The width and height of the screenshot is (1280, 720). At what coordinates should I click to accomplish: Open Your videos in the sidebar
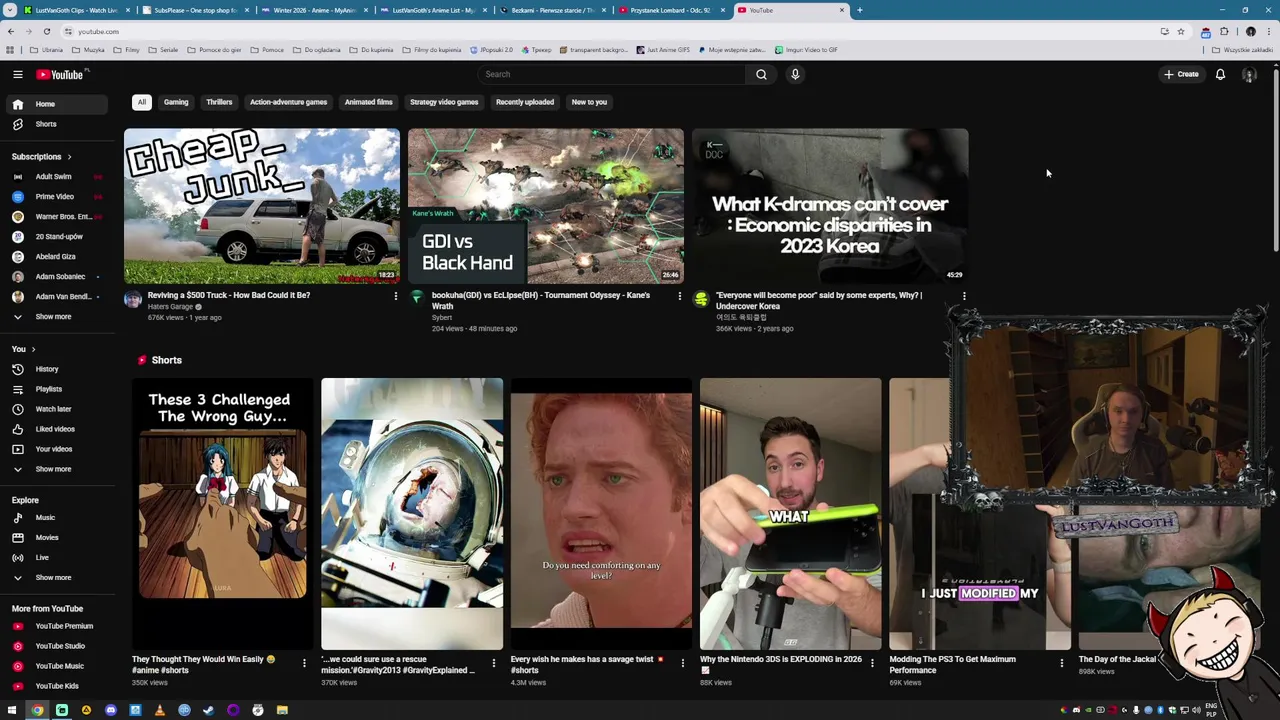58,449
